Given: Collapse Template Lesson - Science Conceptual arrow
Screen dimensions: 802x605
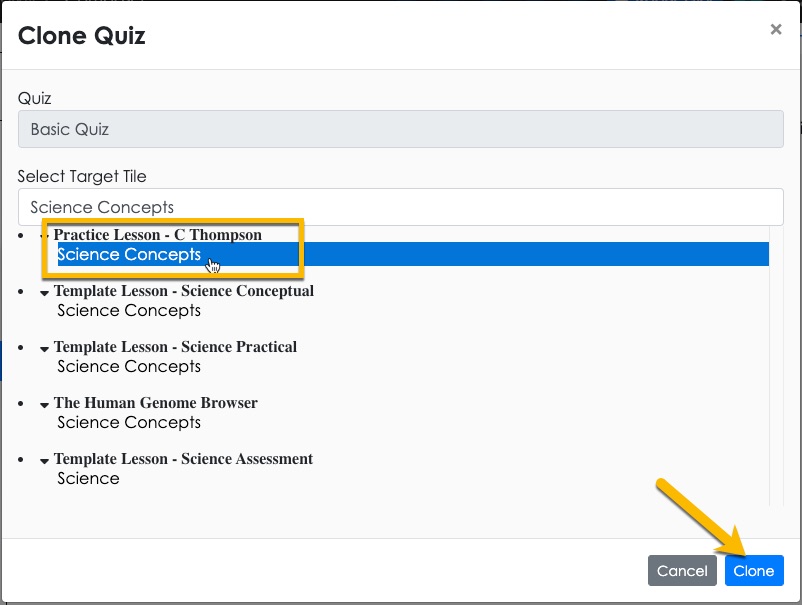Looking at the screenshot, I should click(44, 293).
